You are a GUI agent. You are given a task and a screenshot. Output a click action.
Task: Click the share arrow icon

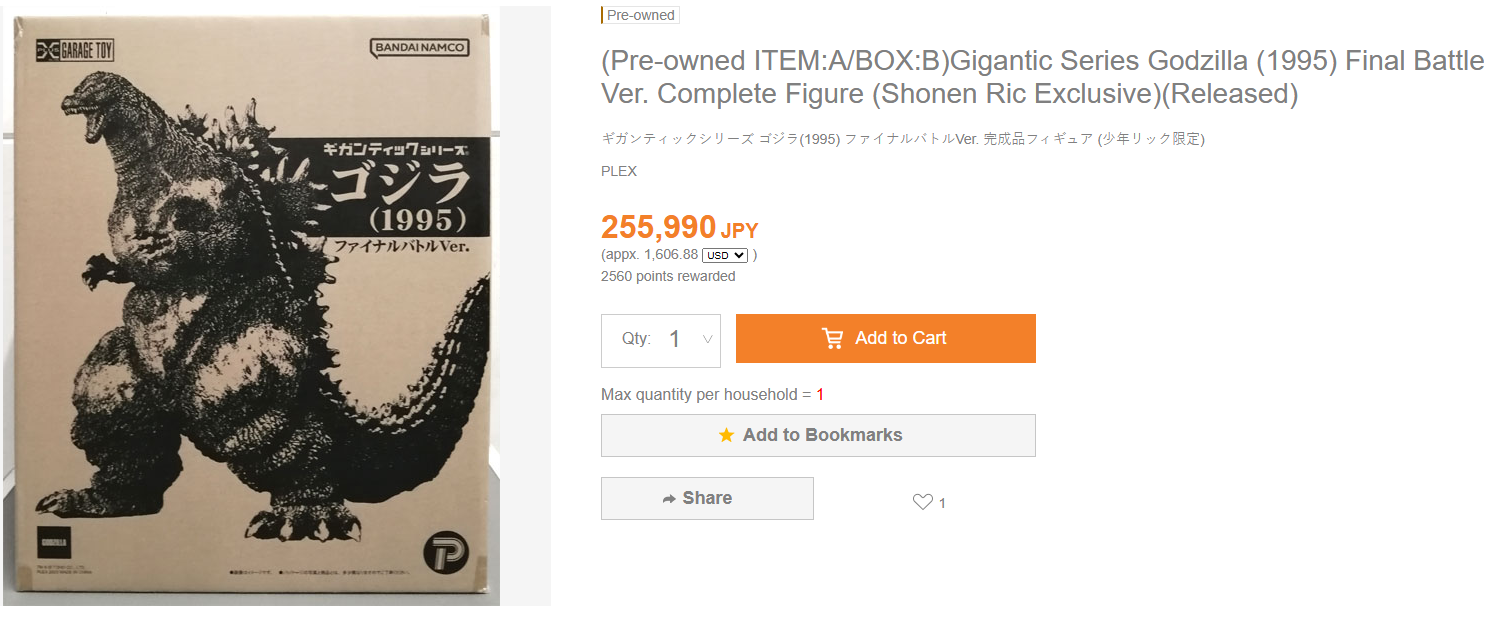click(x=669, y=498)
